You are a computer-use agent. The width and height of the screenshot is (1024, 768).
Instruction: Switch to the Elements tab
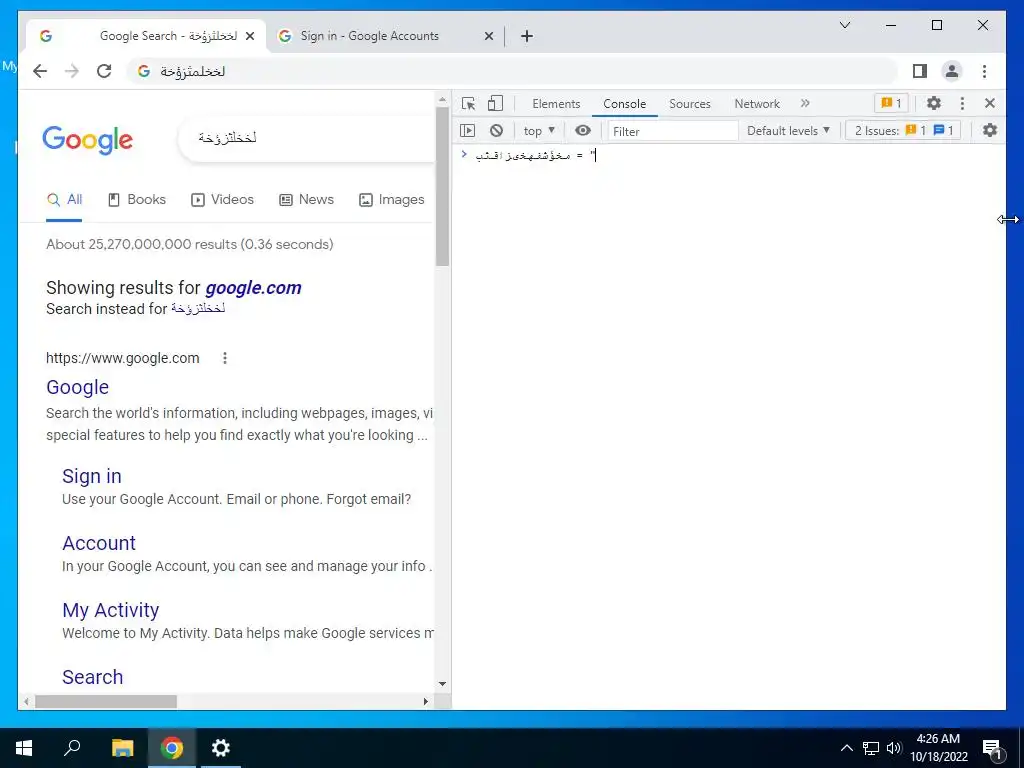coord(556,104)
